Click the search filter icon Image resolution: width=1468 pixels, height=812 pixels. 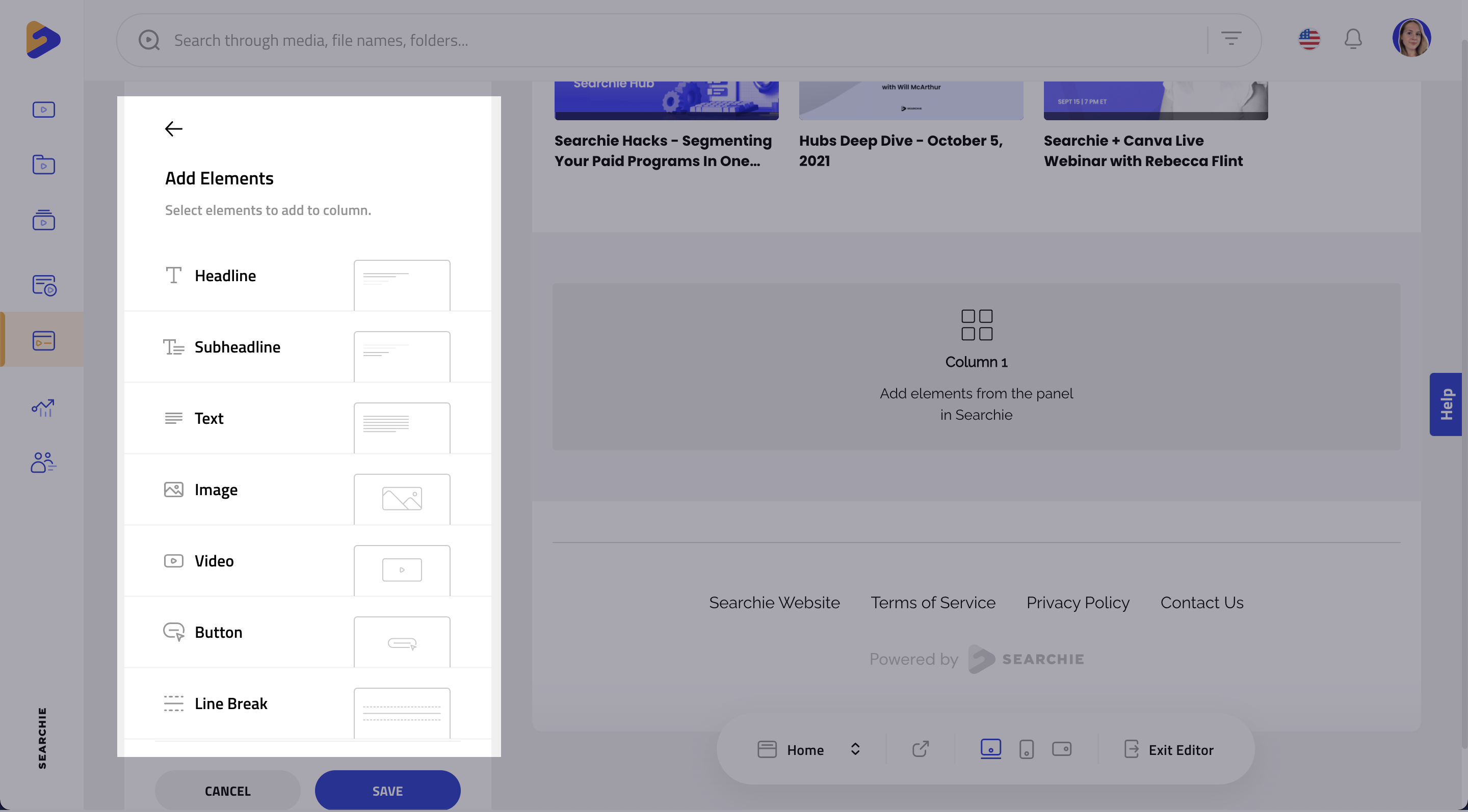pos(1231,39)
